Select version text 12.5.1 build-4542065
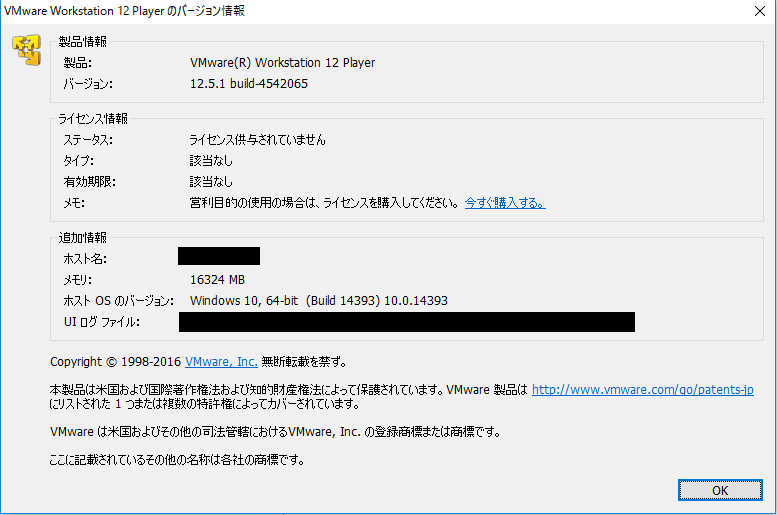 pyautogui.click(x=249, y=84)
